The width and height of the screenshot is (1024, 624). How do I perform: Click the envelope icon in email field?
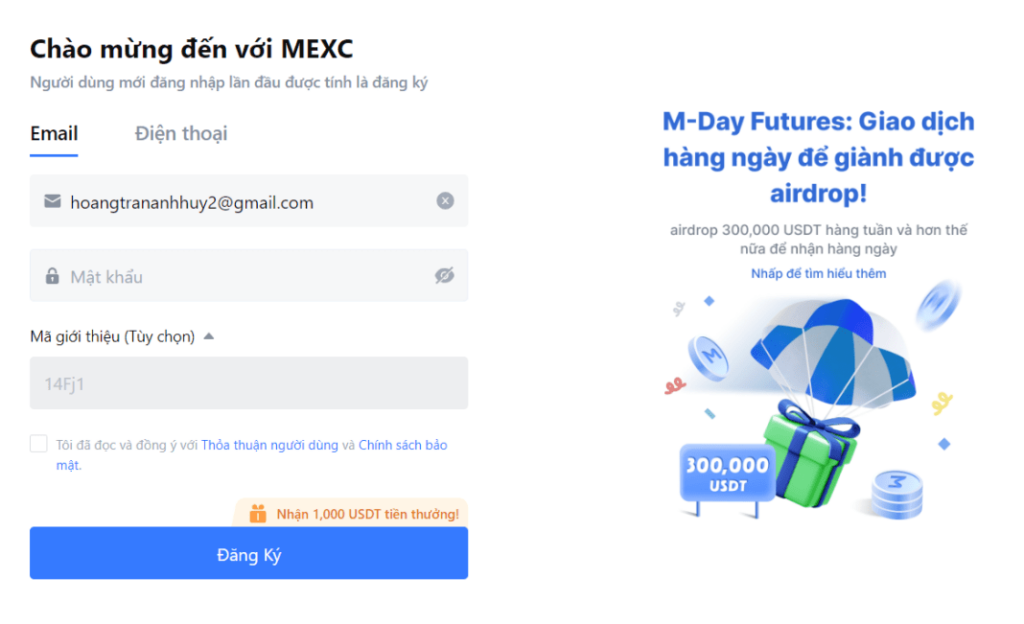pos(53,201)
